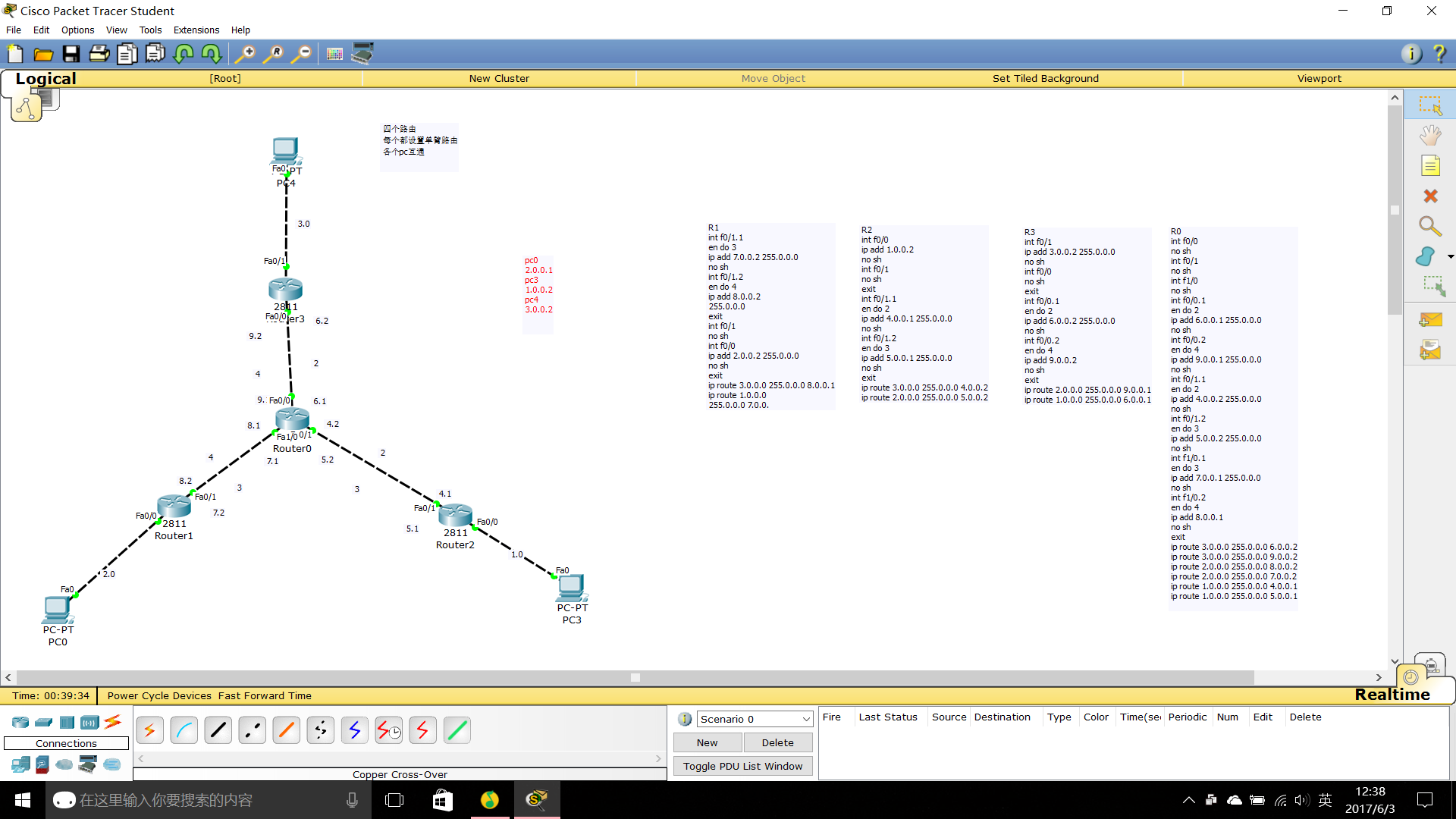Choose the Delete tool red X
1456x819 pixels.
(1430, 196)
